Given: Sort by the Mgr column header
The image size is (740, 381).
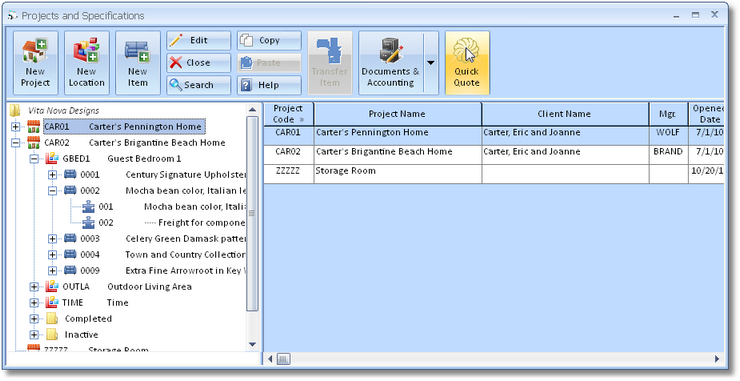Looking at the screenshot, I should point(668,114).
